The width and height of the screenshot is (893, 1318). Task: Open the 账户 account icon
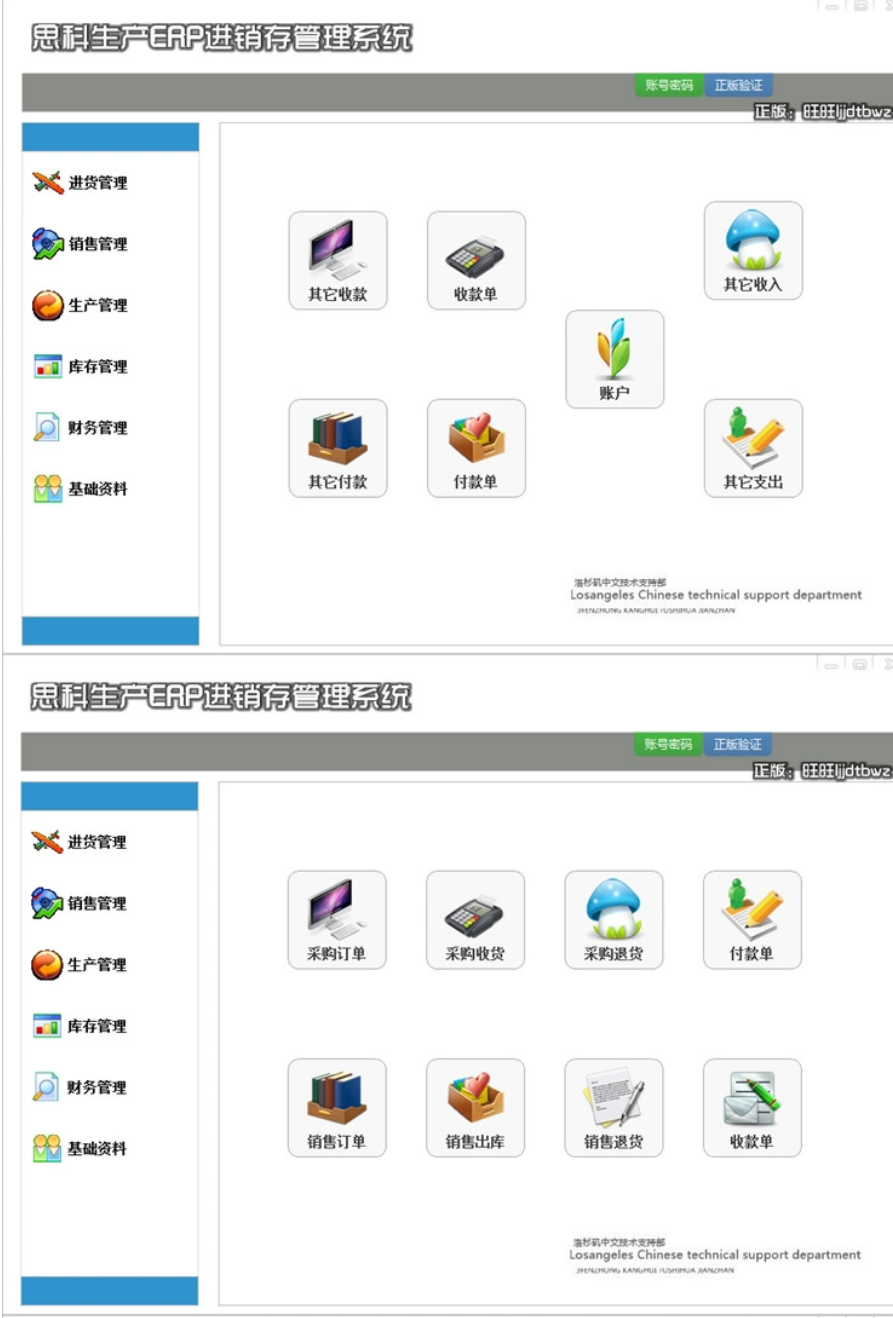614,358
